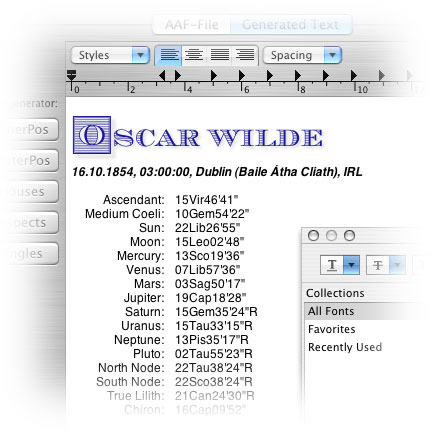
Task: Click the Sun position 22Lib26'55"
Action: 207,228
